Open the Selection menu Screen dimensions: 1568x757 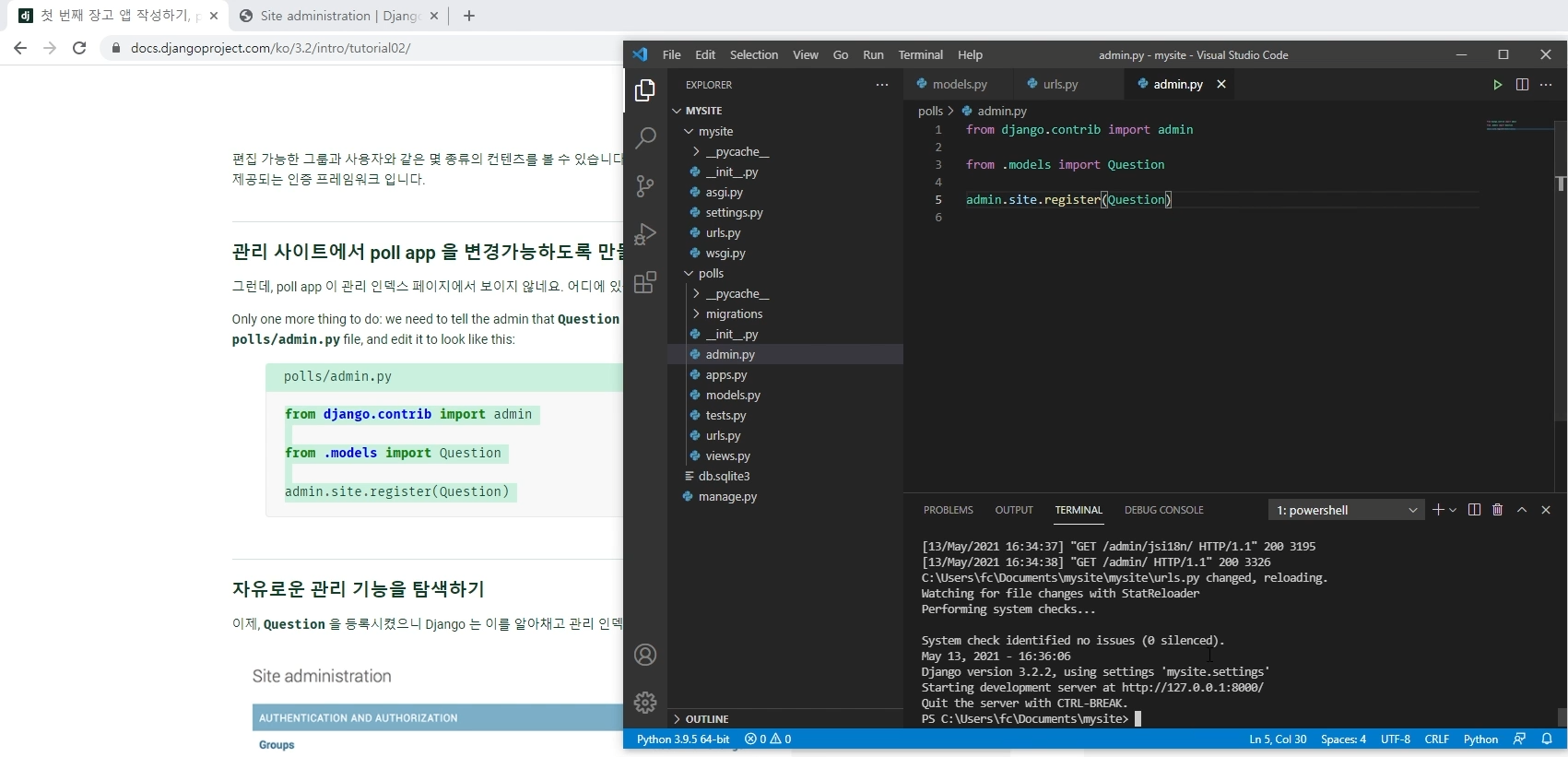pyautogui.click(x=754, y=55)
